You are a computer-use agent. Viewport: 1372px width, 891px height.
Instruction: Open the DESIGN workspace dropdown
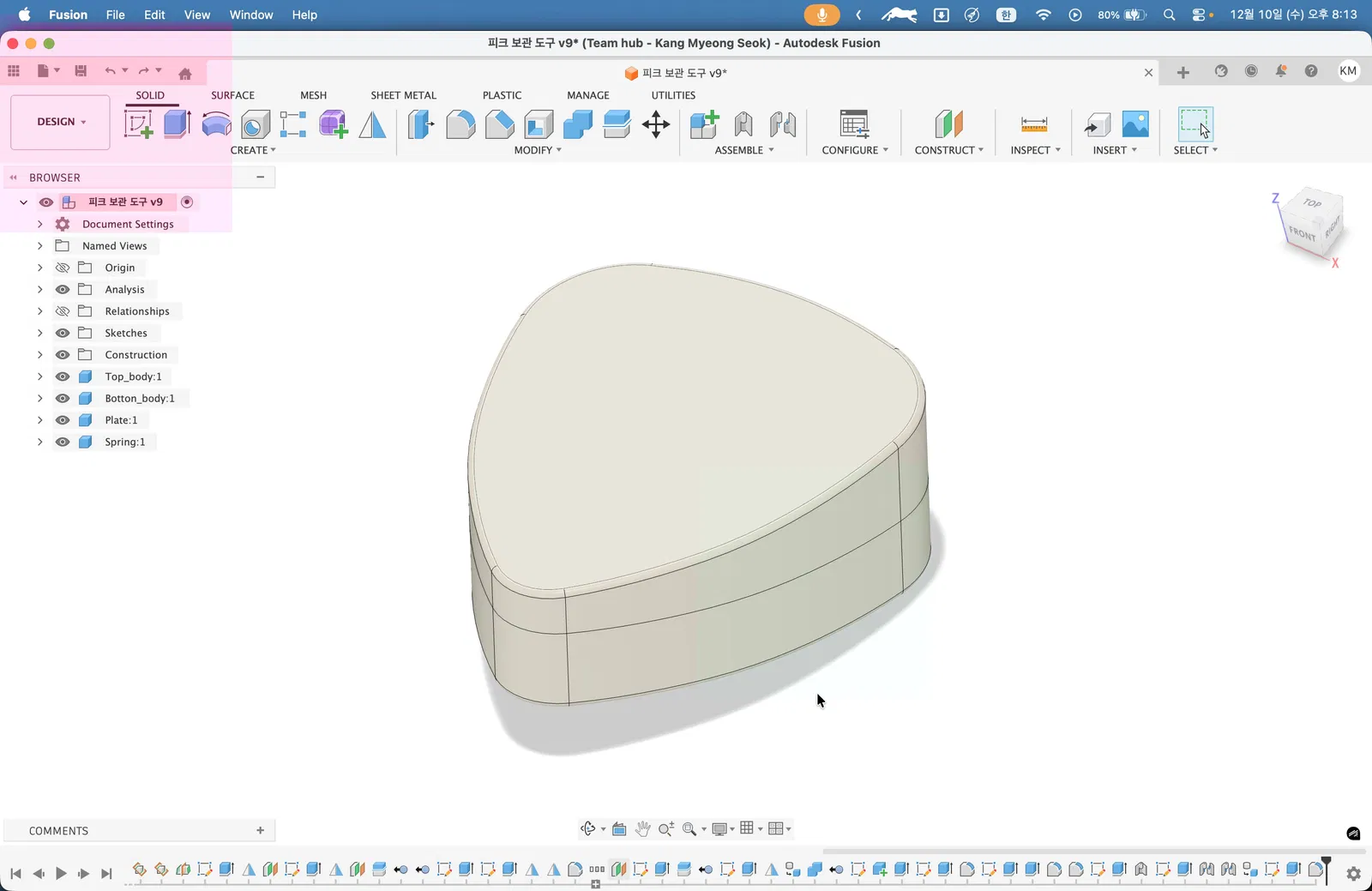[61, 122]
